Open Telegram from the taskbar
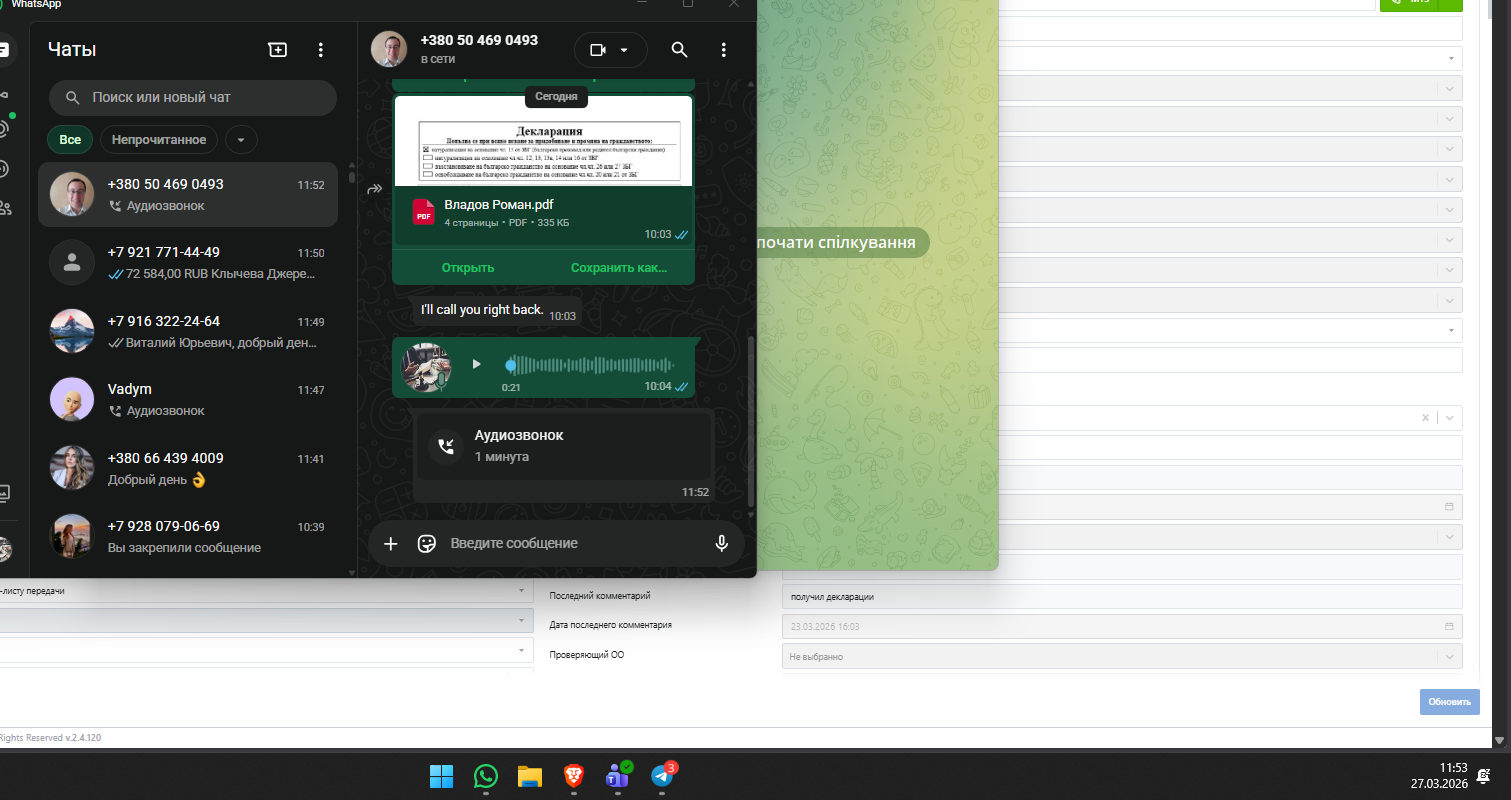1511x800 pixels. 662,776
